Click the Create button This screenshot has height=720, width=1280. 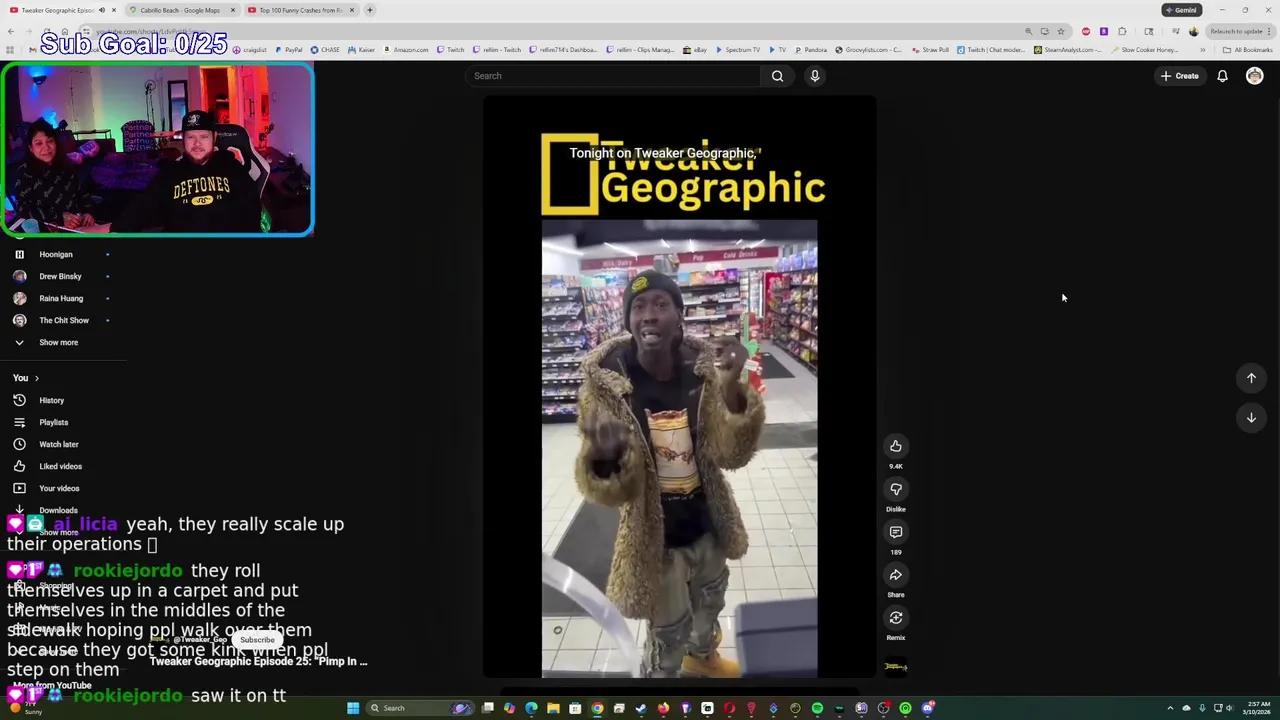point(1180,76)
